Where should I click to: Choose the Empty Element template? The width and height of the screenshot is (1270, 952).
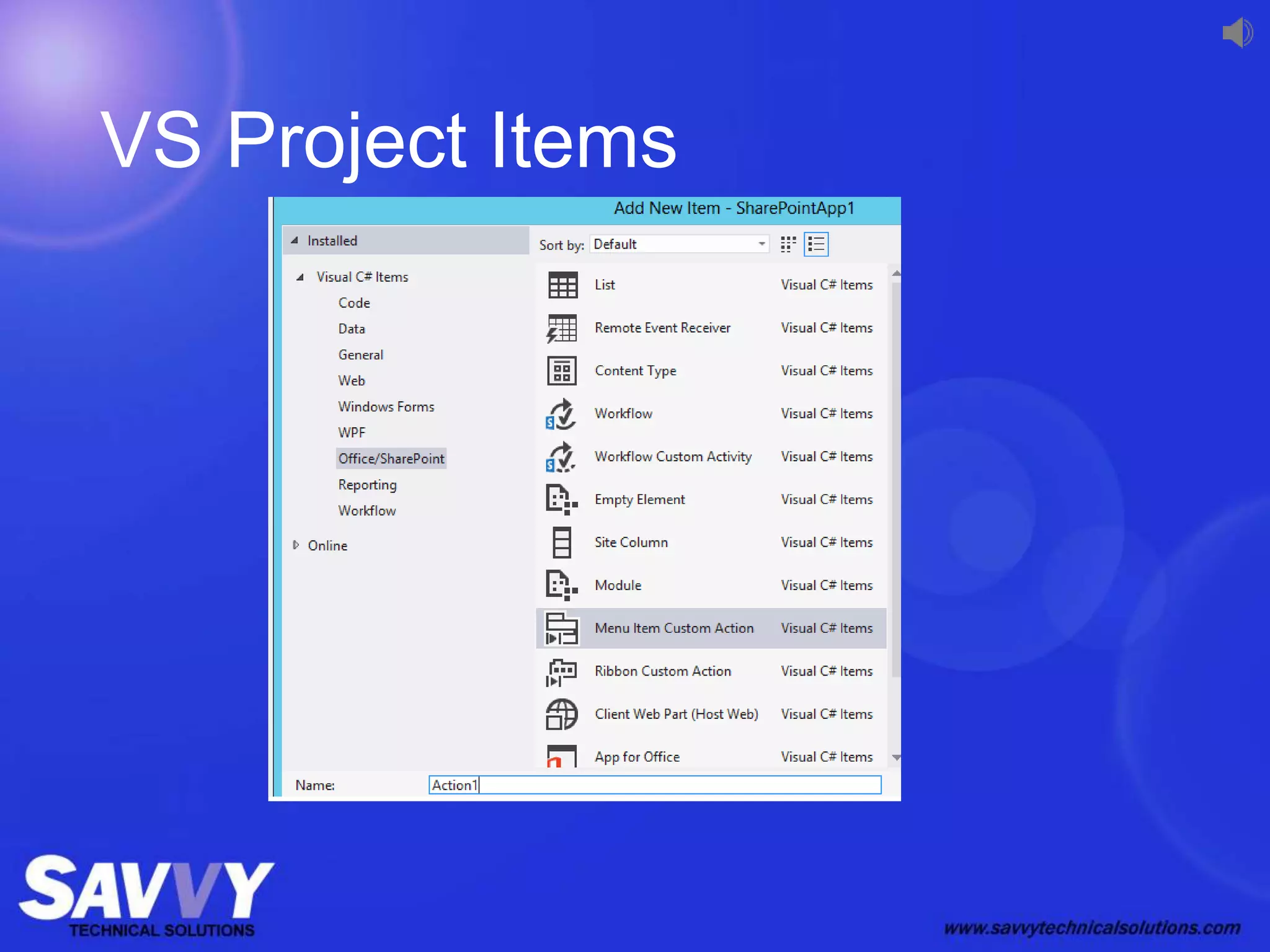[639, 500]
